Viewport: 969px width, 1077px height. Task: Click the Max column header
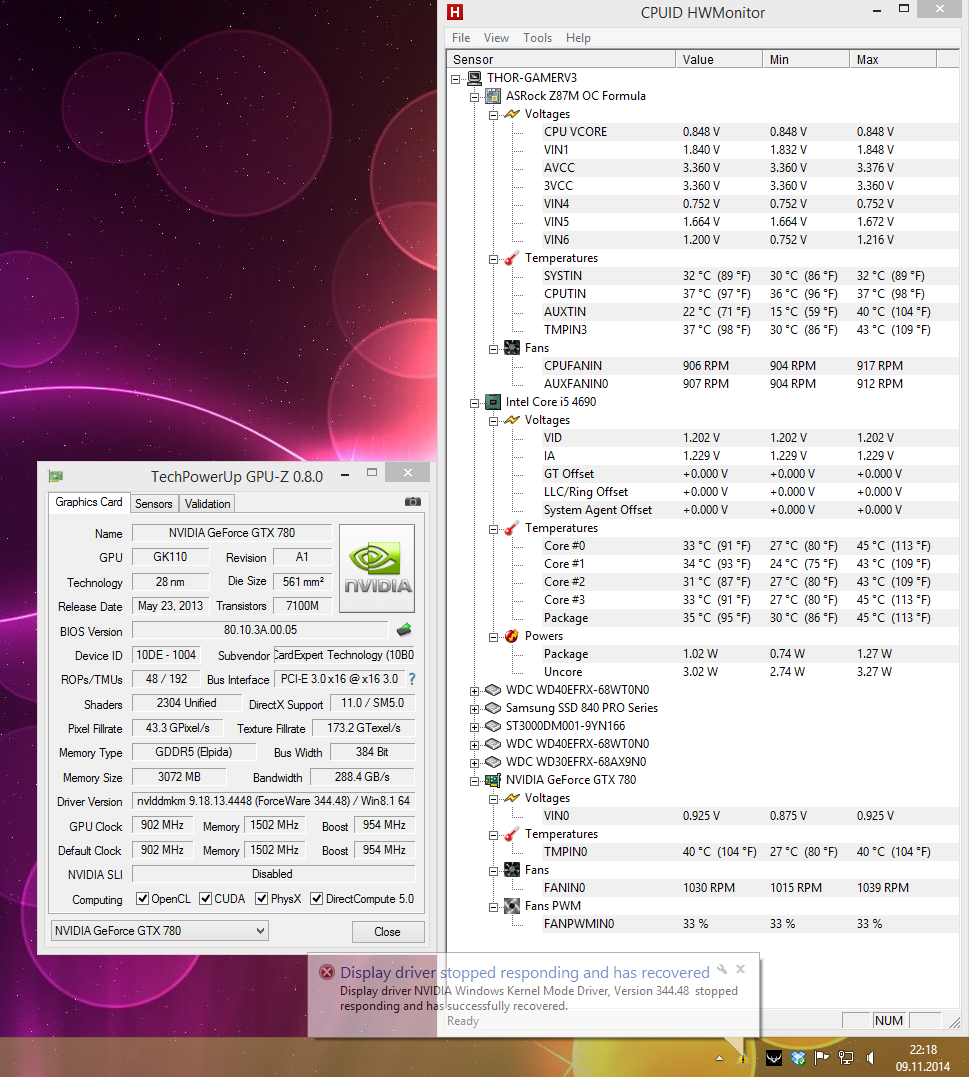893,59
